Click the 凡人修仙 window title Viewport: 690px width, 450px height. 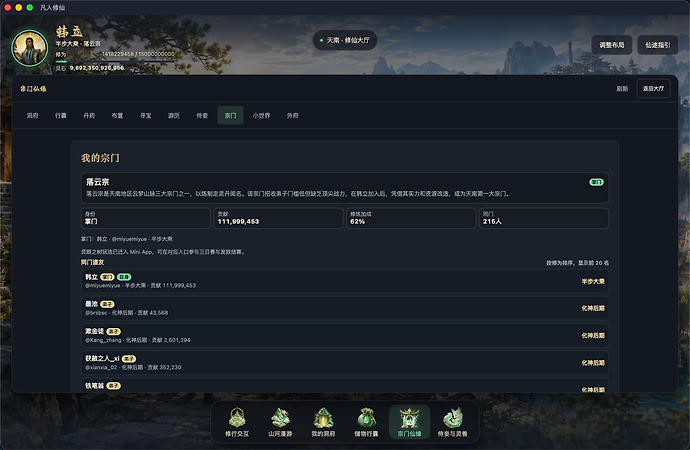[52, 7]
